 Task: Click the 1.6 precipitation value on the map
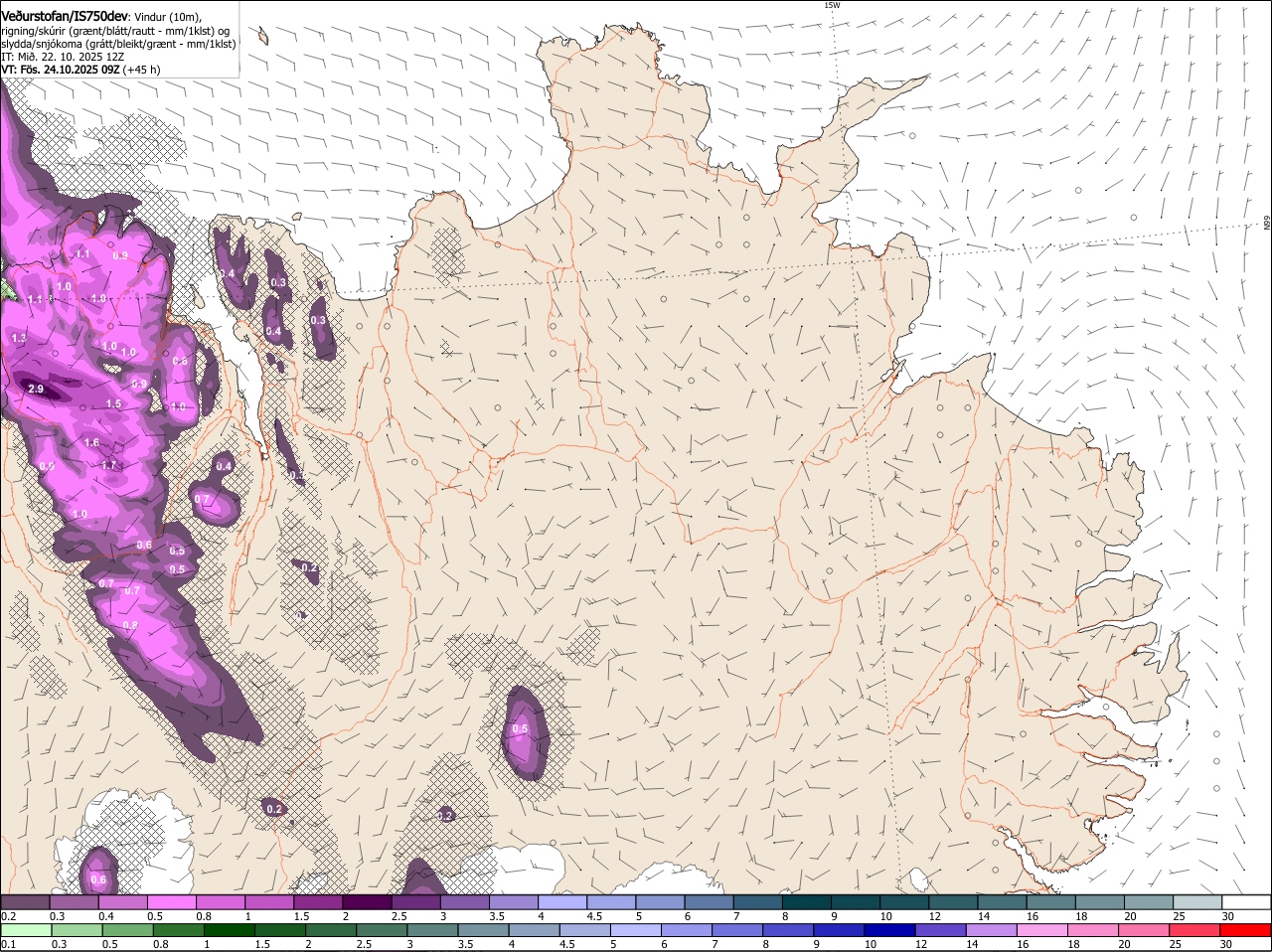pos(91,443)
